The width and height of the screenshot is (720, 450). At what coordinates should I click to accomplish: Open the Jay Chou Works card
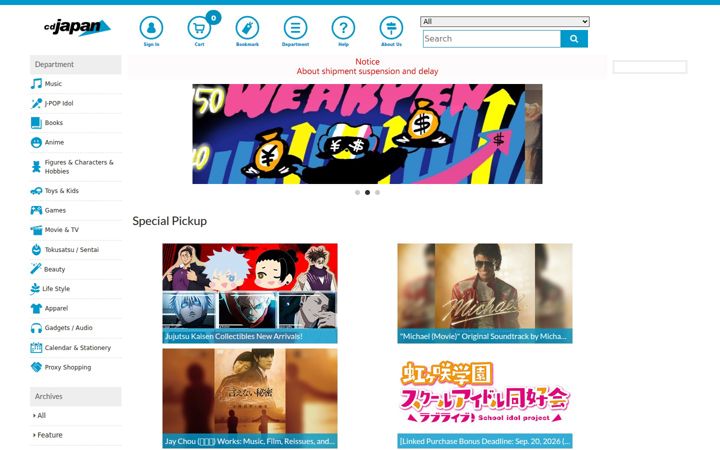coord(250,398)
